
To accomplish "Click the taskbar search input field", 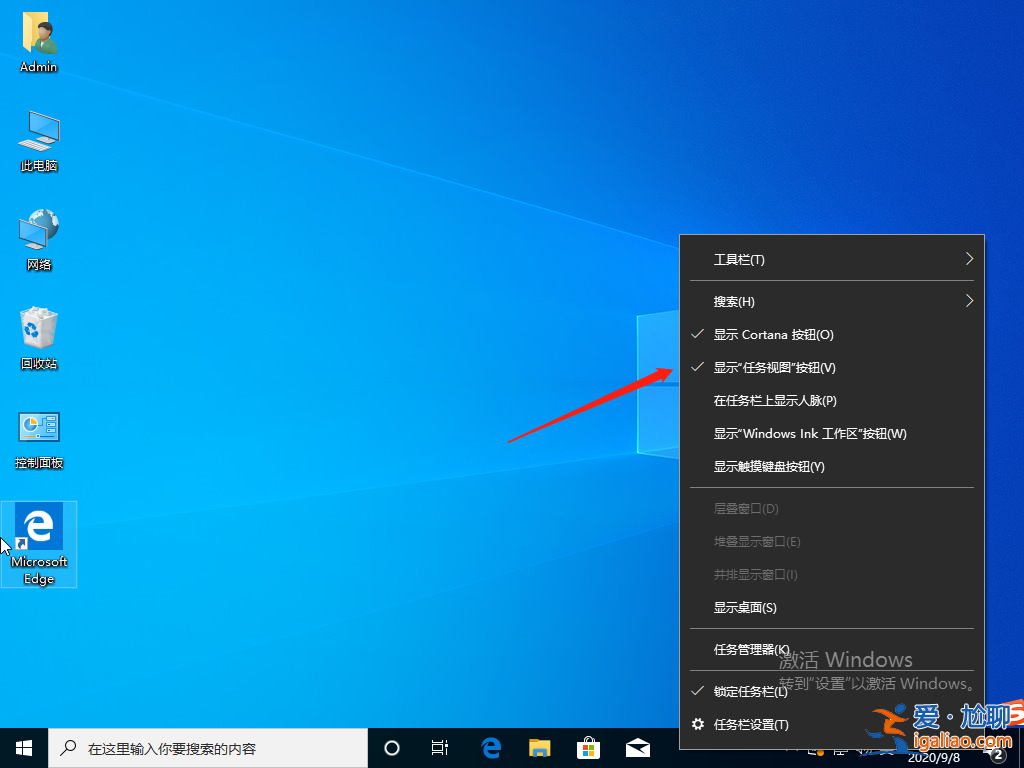I will [200, 747].
